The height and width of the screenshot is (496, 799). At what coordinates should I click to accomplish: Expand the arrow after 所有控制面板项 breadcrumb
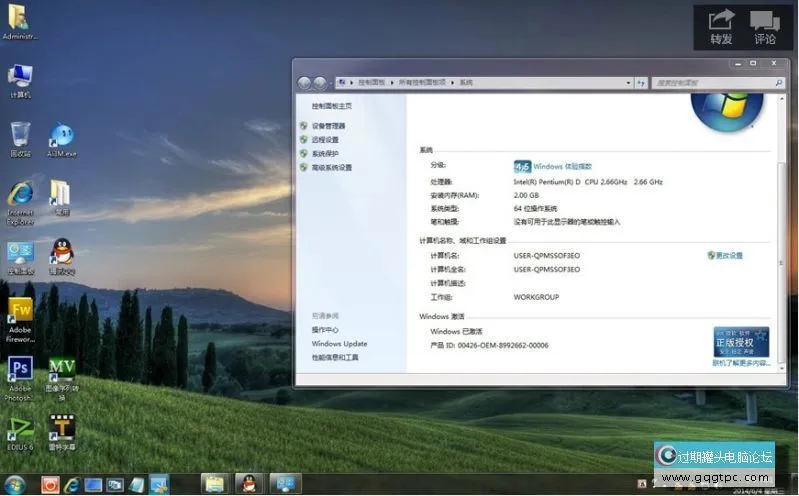(452, 83)
